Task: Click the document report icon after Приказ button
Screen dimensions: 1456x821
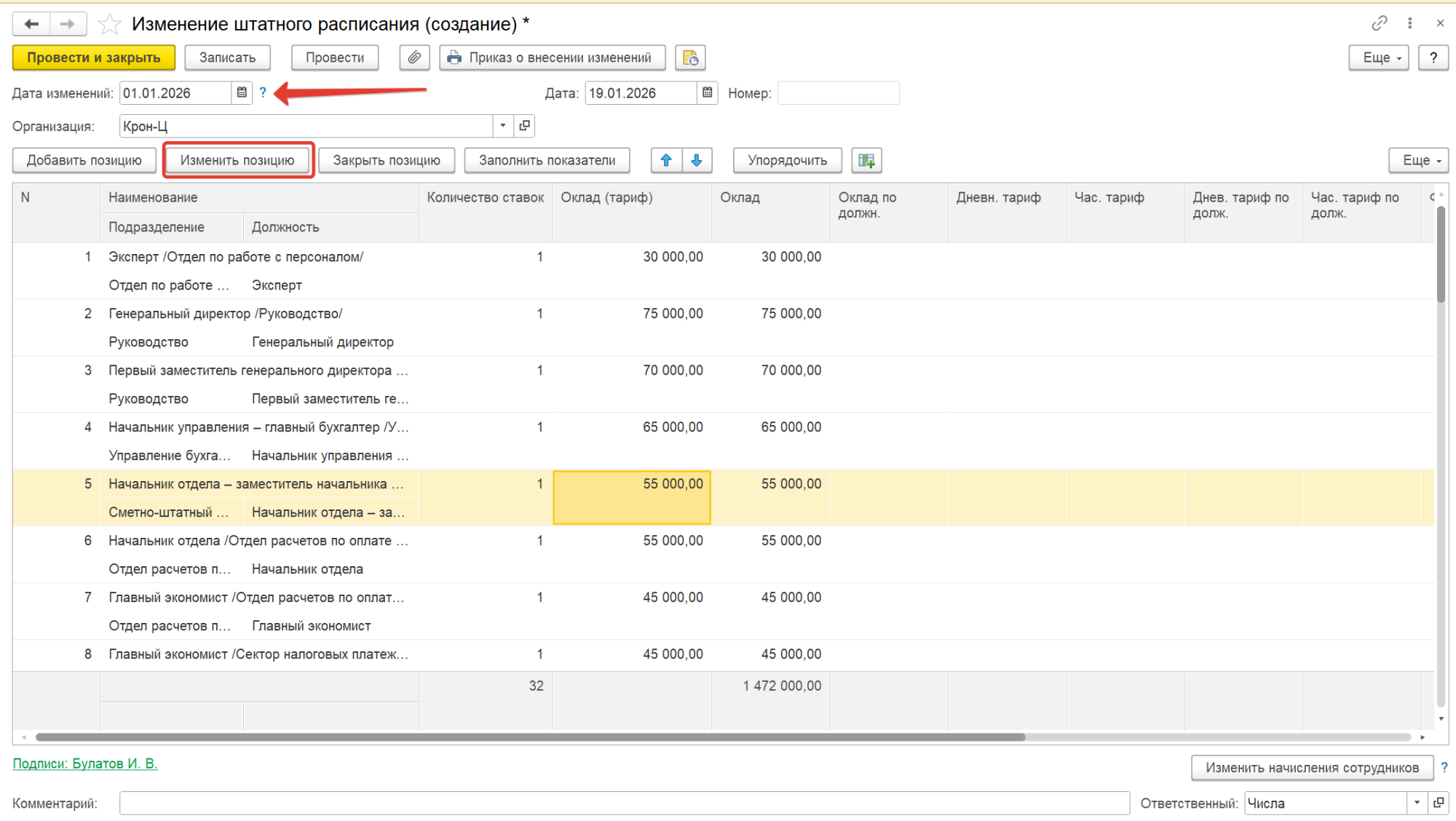Action: click(x=690, y=57)
